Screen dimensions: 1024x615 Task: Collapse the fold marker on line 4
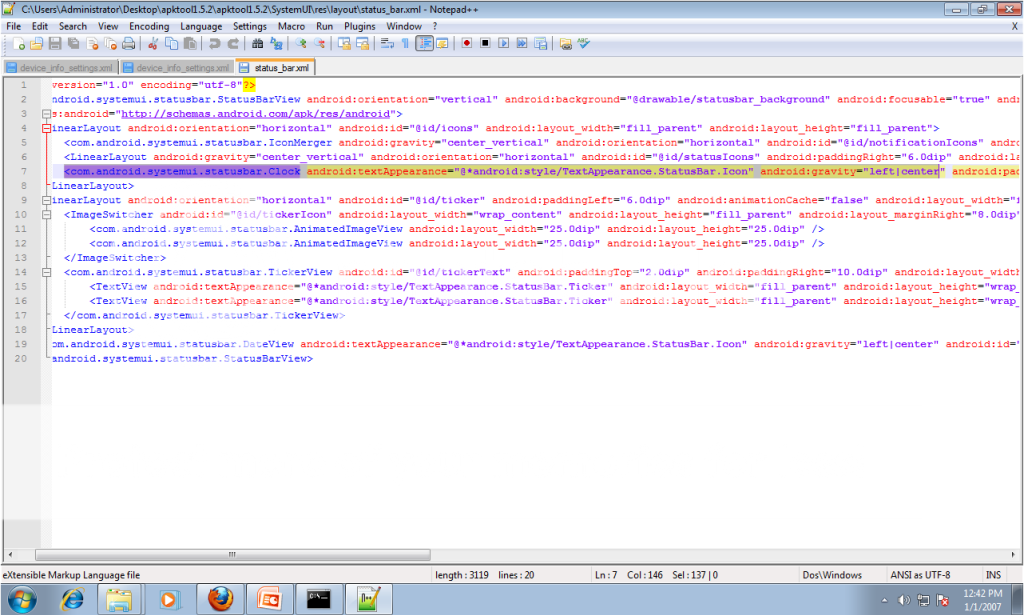(46, 128)
